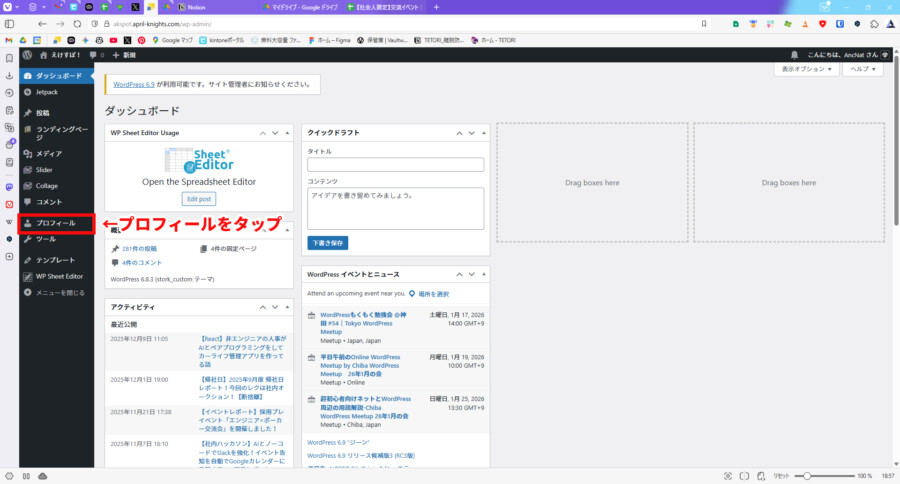
Task: Click the 場所を選択 location link
Action: click(x=432, y=294)
